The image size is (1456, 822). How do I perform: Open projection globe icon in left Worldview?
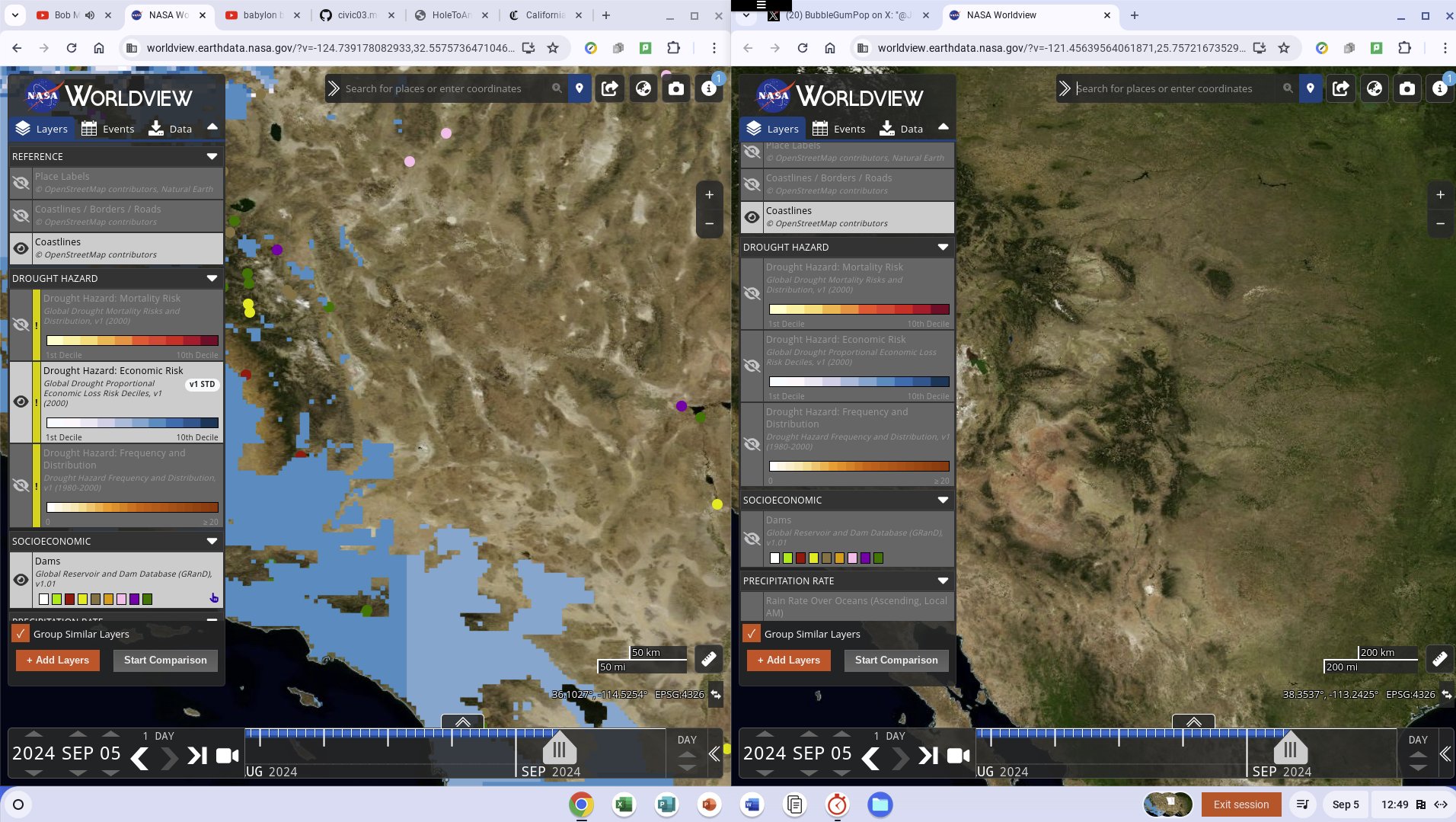[643, 88]
